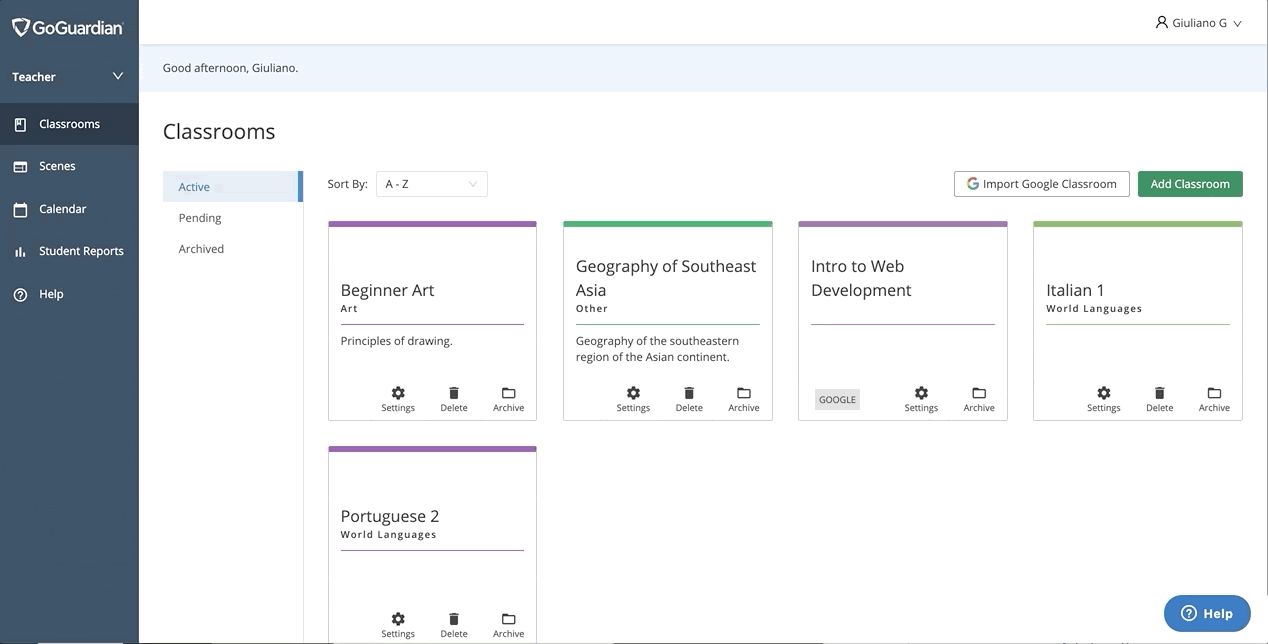The width and height of the screenshot is (1268, 644).
Task: Open Giuliano G account menu
Action: (1198, 23)
